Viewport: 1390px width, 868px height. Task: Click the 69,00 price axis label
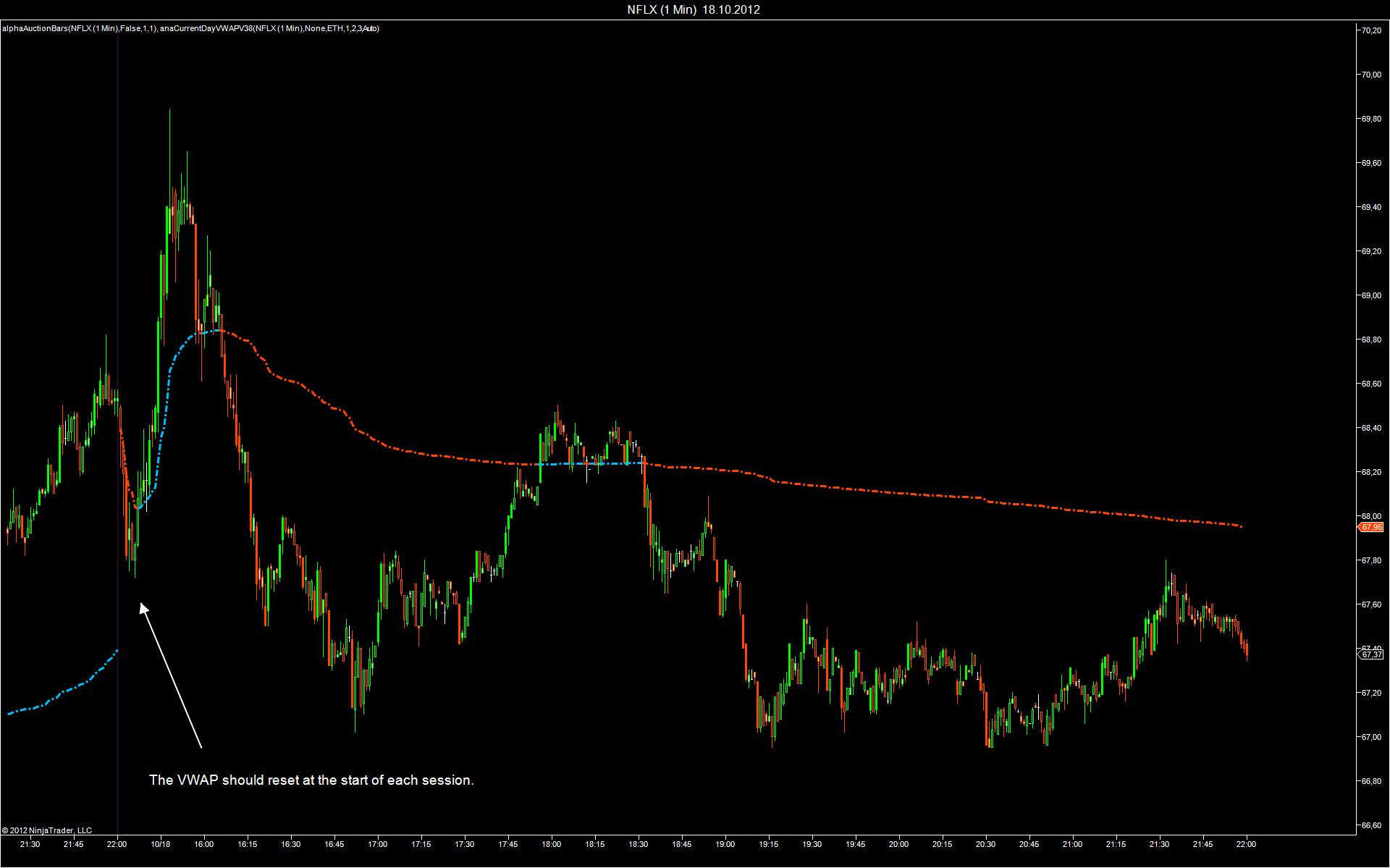[1370, 295]
